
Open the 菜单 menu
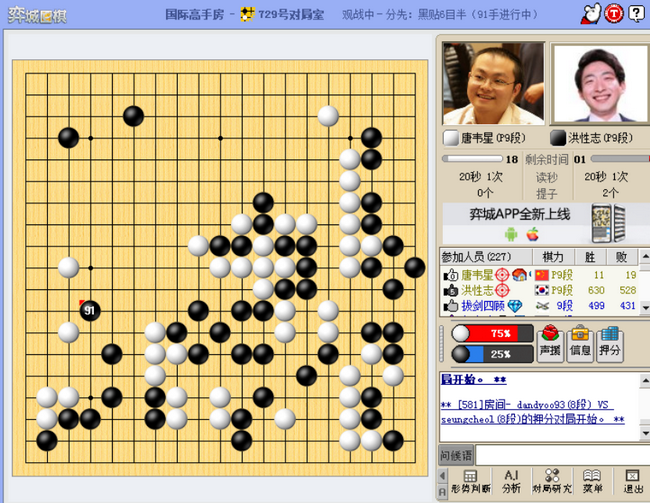[x=592, y=482]
